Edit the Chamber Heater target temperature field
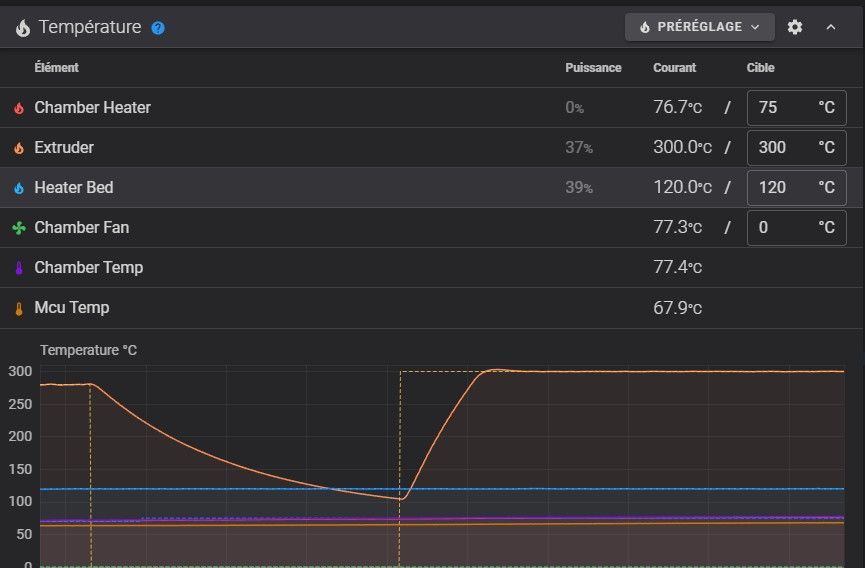This screenshot has width=865, height=568. [x=783, y=107]
